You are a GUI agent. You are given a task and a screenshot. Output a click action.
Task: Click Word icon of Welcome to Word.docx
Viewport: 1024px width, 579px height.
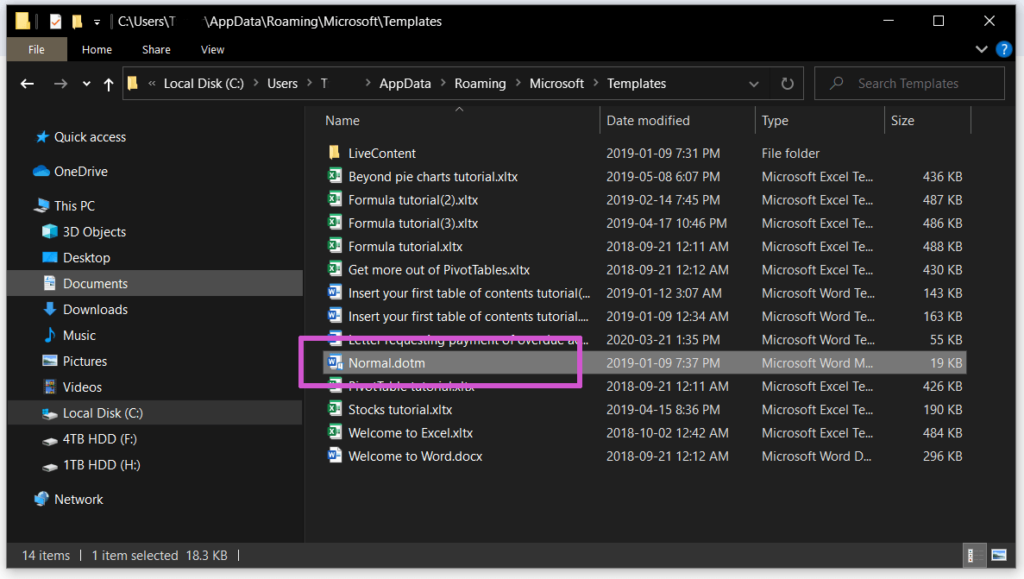point(334,456)
